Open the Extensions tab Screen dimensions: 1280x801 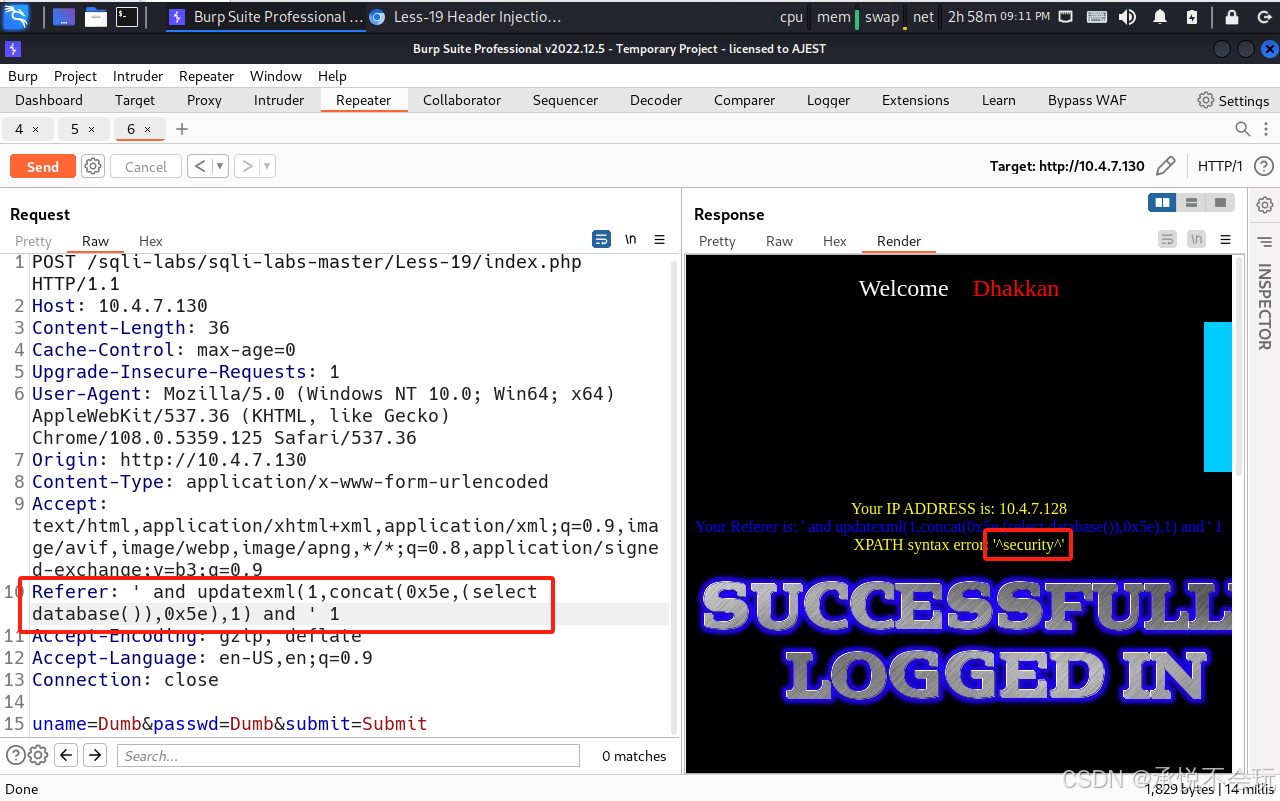(915, 100)
